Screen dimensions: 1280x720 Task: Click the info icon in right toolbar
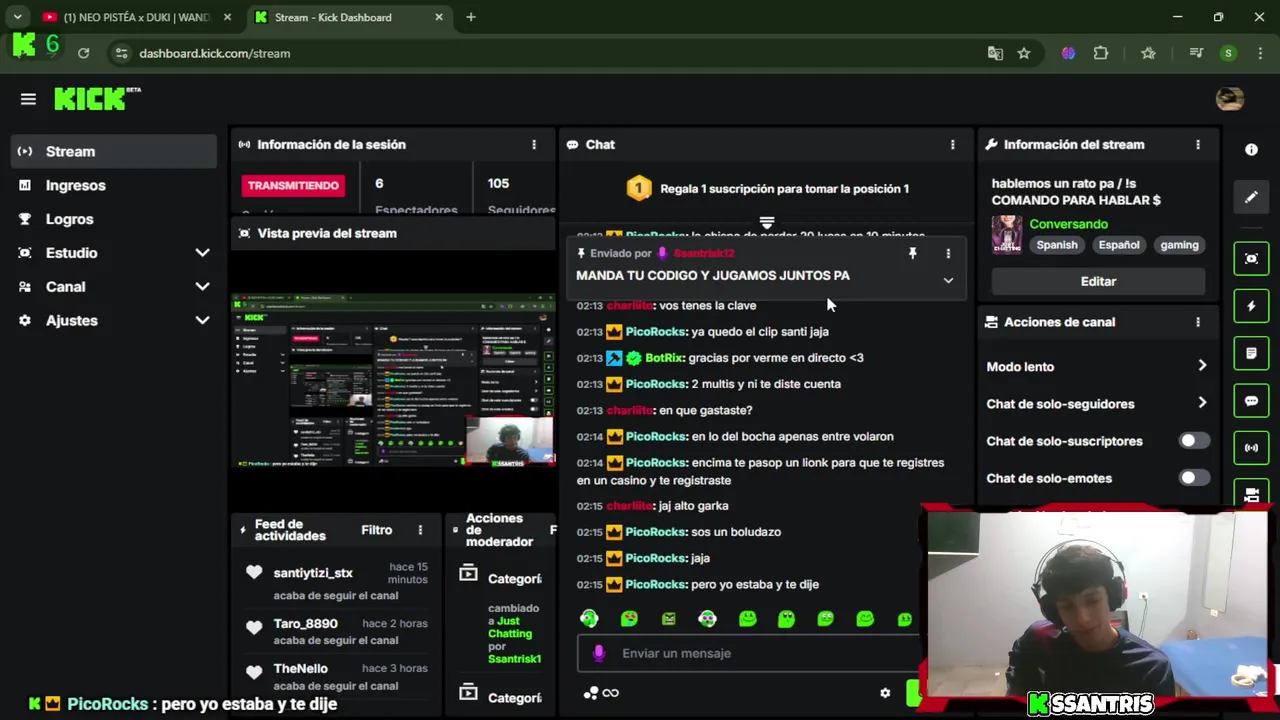coord(1251,150)
